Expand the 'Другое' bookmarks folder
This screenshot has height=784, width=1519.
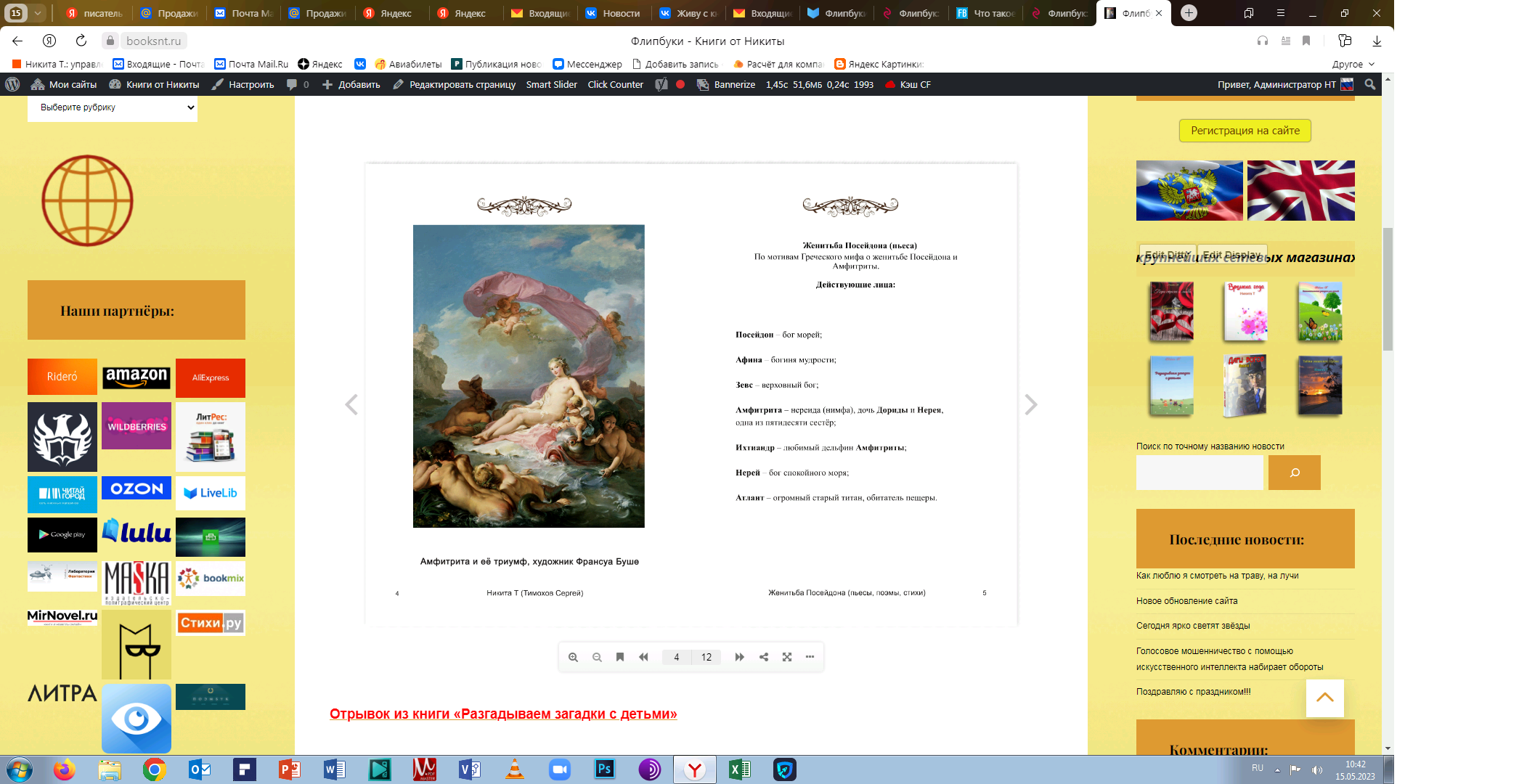(1353, 64)
